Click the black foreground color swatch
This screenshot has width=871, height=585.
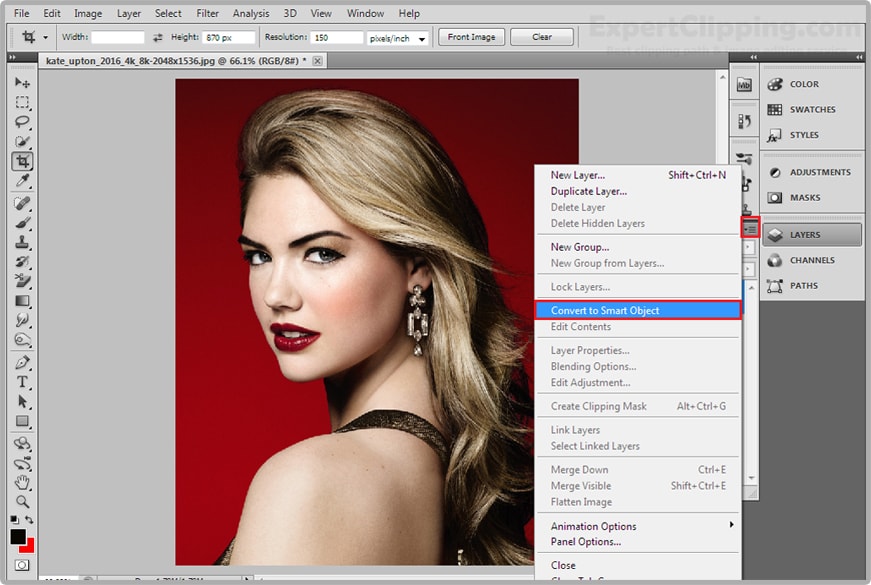(18, 537)
